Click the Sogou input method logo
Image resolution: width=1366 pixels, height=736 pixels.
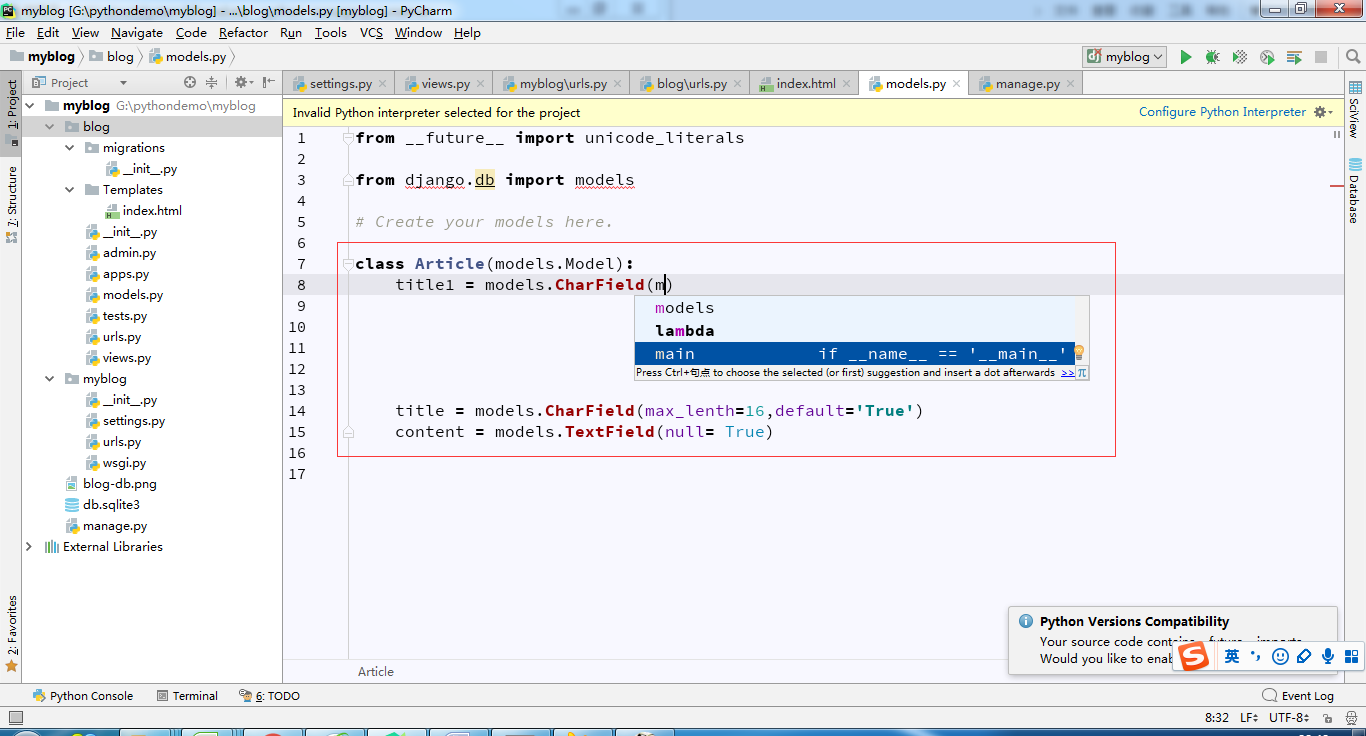(x=1193, y=656)
